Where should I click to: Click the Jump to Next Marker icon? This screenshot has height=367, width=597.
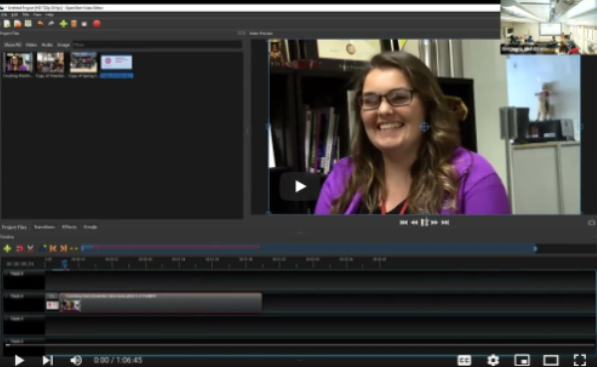click(x=63, y=249)
